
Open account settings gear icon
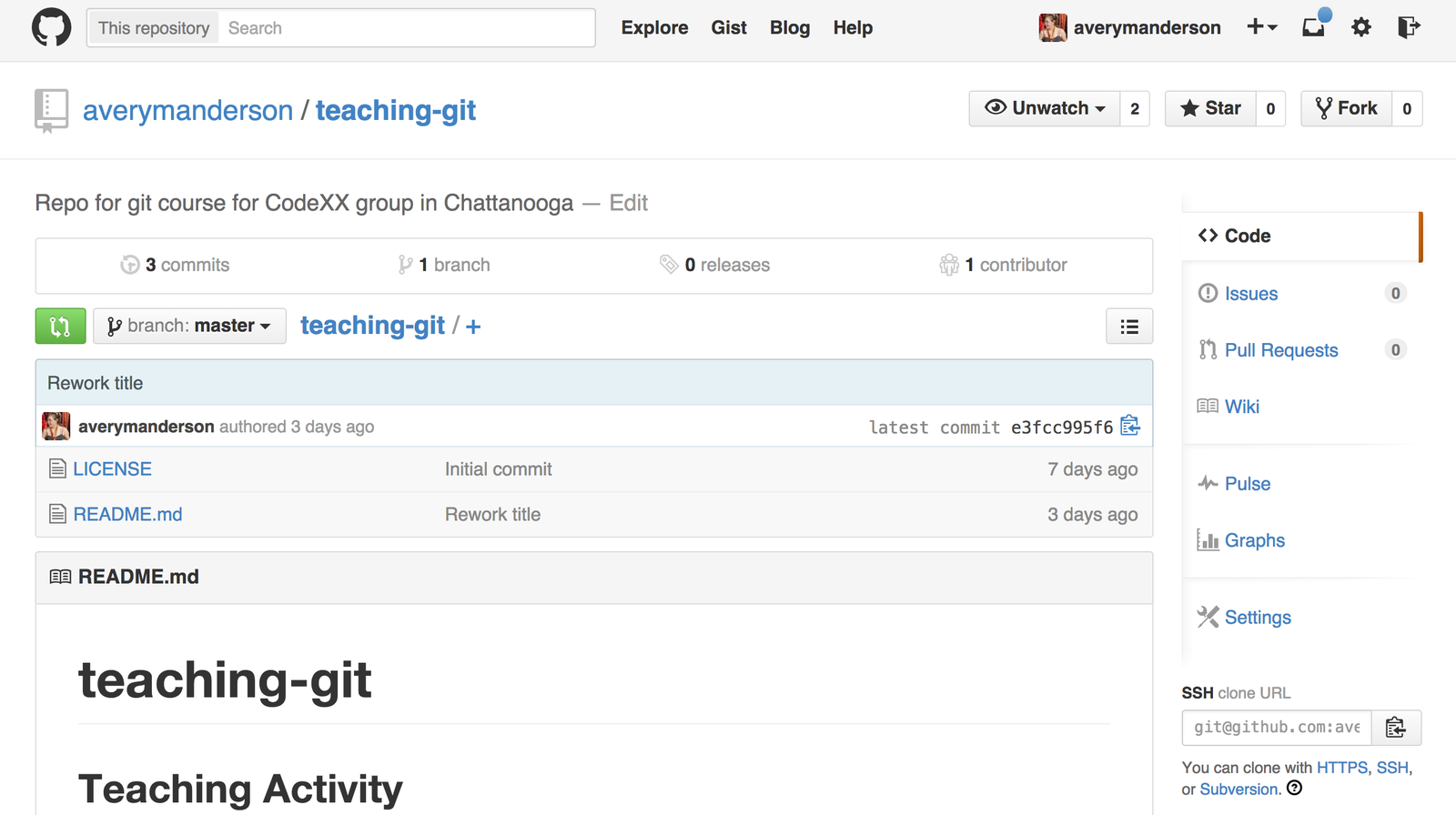[1361, 27]
